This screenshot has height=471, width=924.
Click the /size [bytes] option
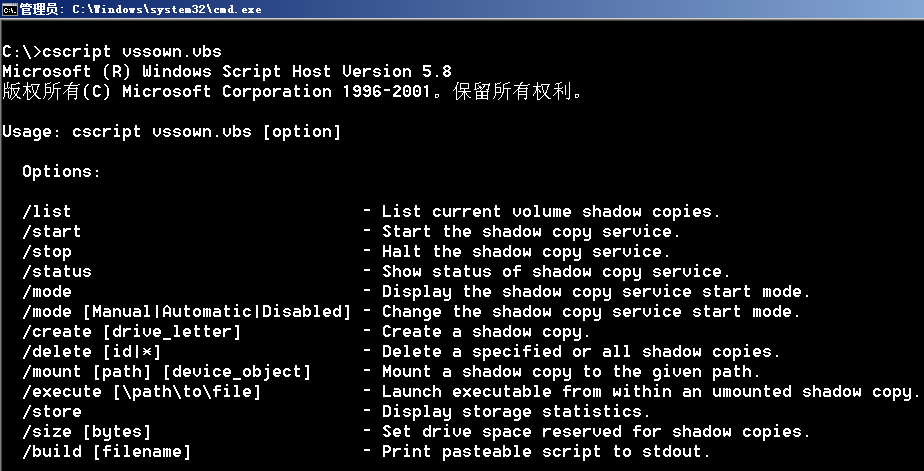tap(87, 432)
